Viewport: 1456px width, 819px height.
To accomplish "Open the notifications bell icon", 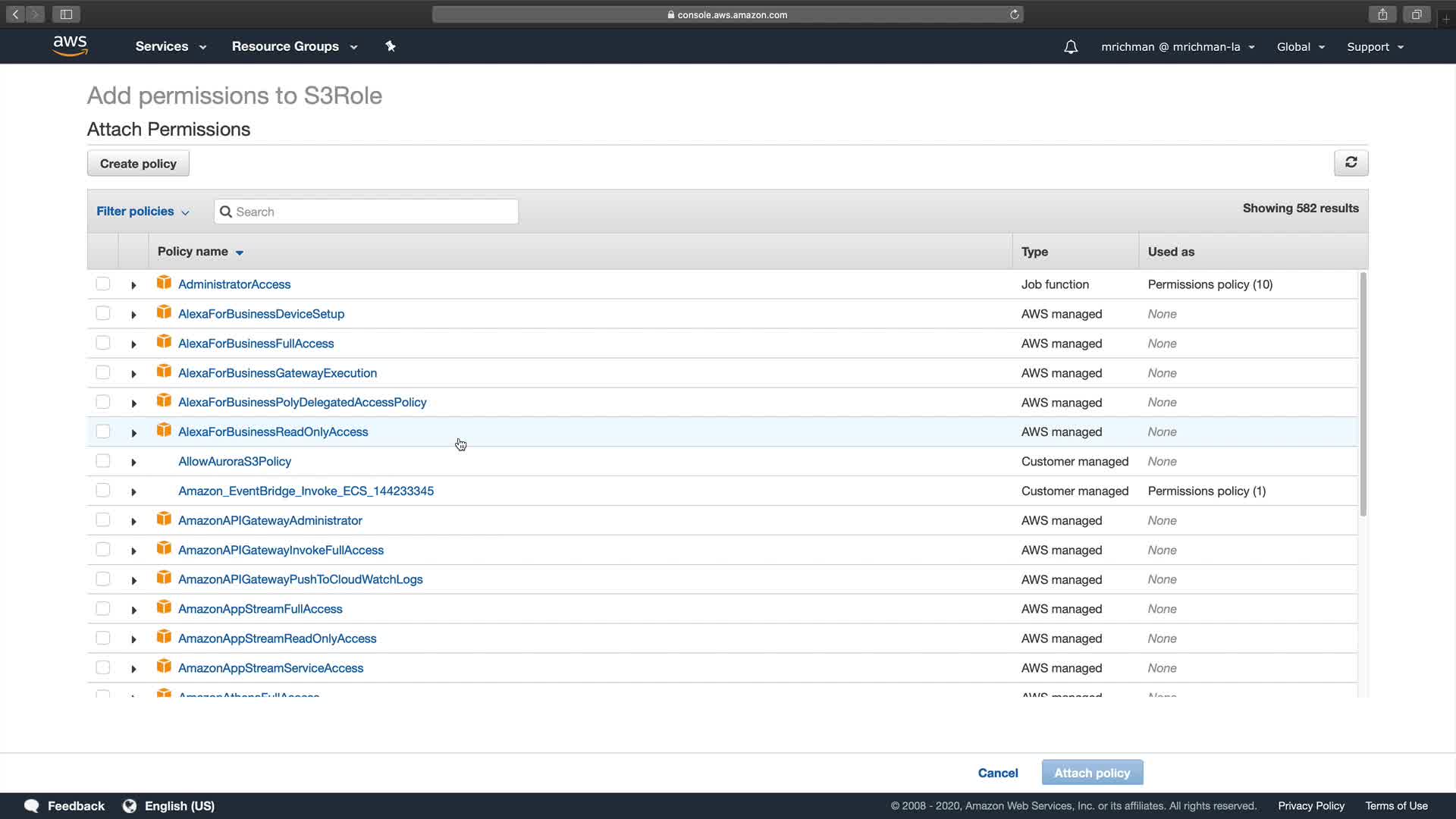I will [x=1070, y=47].
